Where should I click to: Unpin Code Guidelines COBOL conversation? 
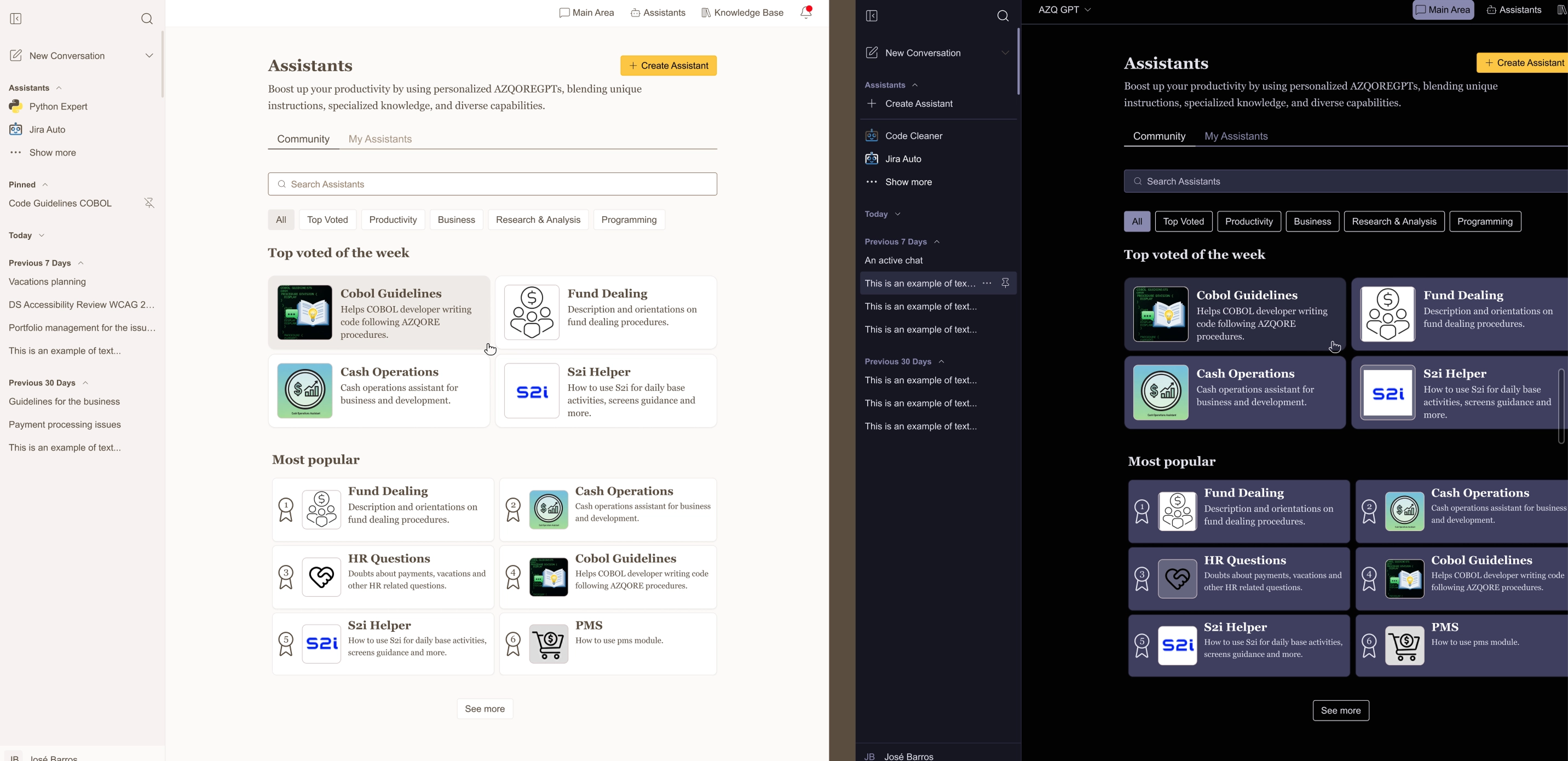tap(149, 203)
